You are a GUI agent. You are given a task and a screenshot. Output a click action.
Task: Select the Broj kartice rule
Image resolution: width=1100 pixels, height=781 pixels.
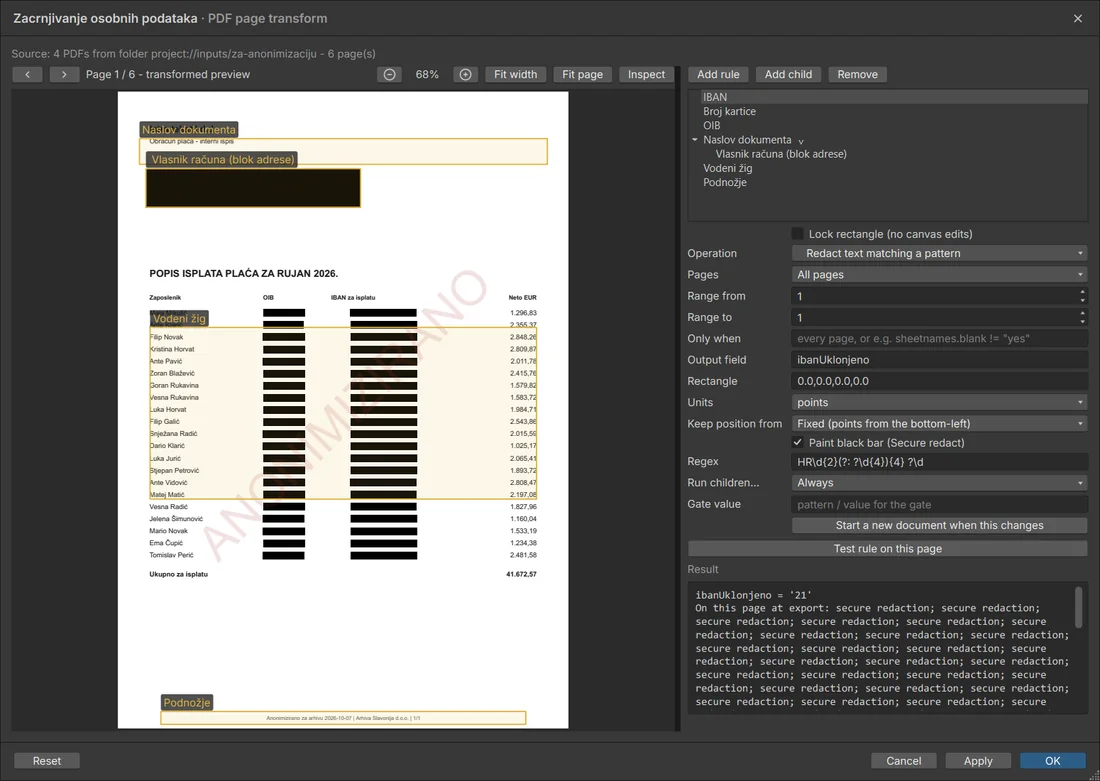730,111
